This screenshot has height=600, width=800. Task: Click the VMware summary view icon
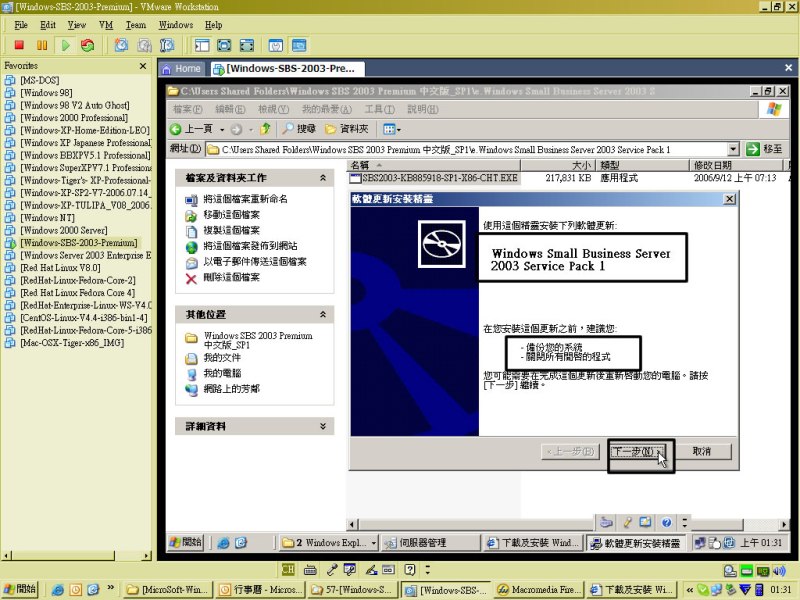pos(276,45)
